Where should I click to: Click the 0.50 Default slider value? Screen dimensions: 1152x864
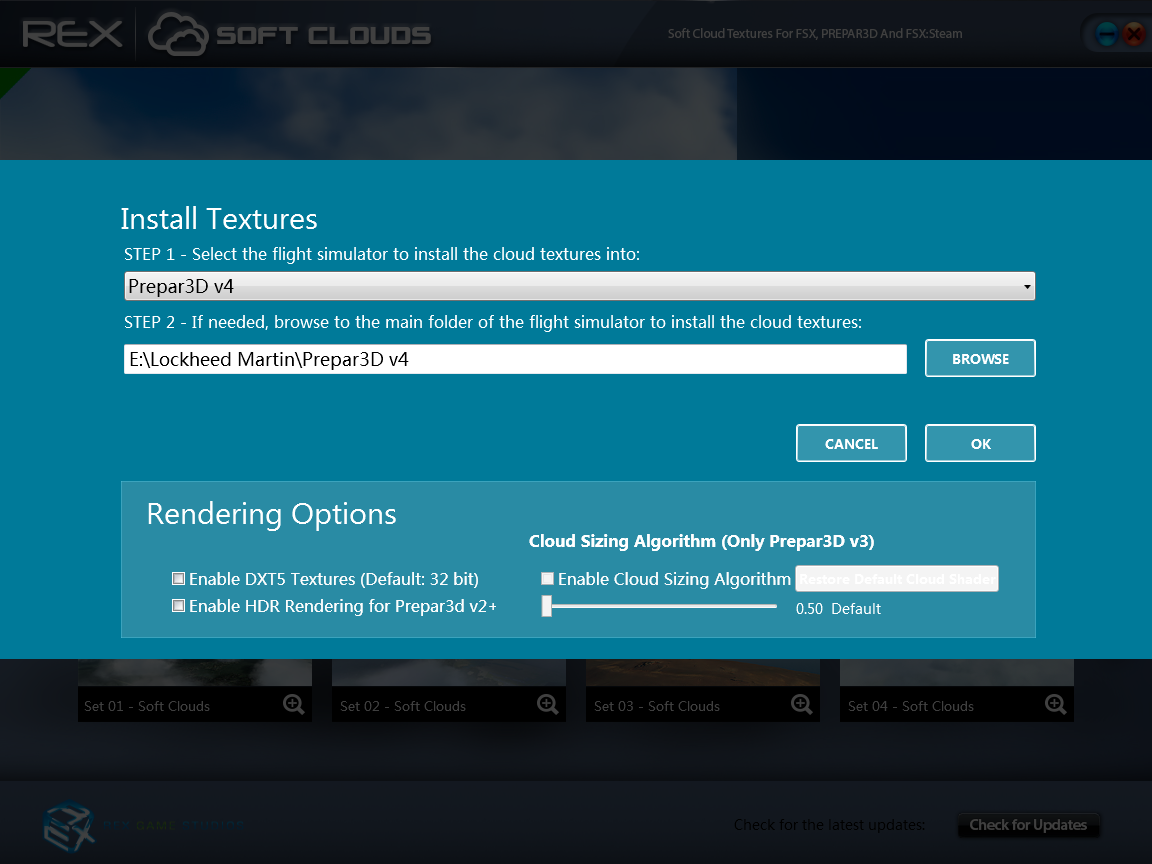pos(838,609)
